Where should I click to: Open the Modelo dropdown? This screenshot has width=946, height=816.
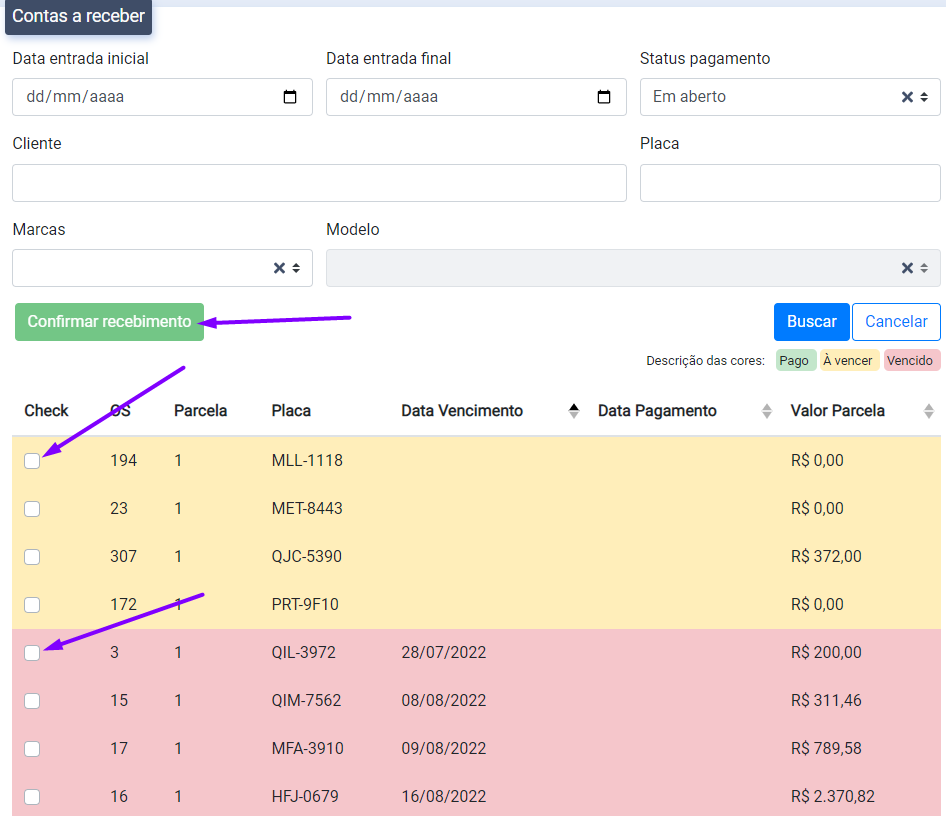pyautogui.click(x=924, y=268)
